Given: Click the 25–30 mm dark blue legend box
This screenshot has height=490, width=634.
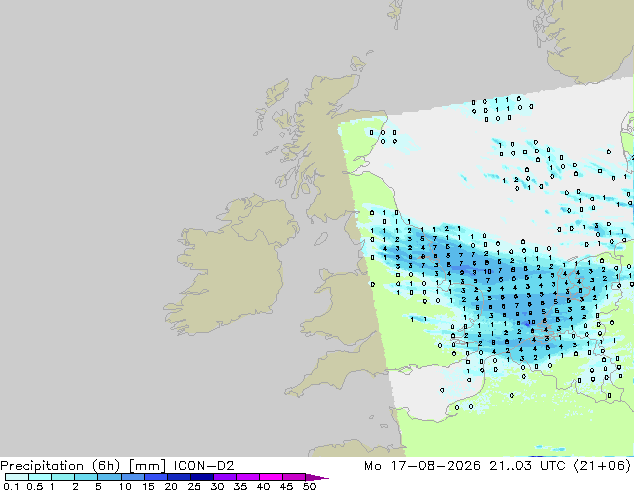Looking at the screenshot, I should [x=202, y=477].
